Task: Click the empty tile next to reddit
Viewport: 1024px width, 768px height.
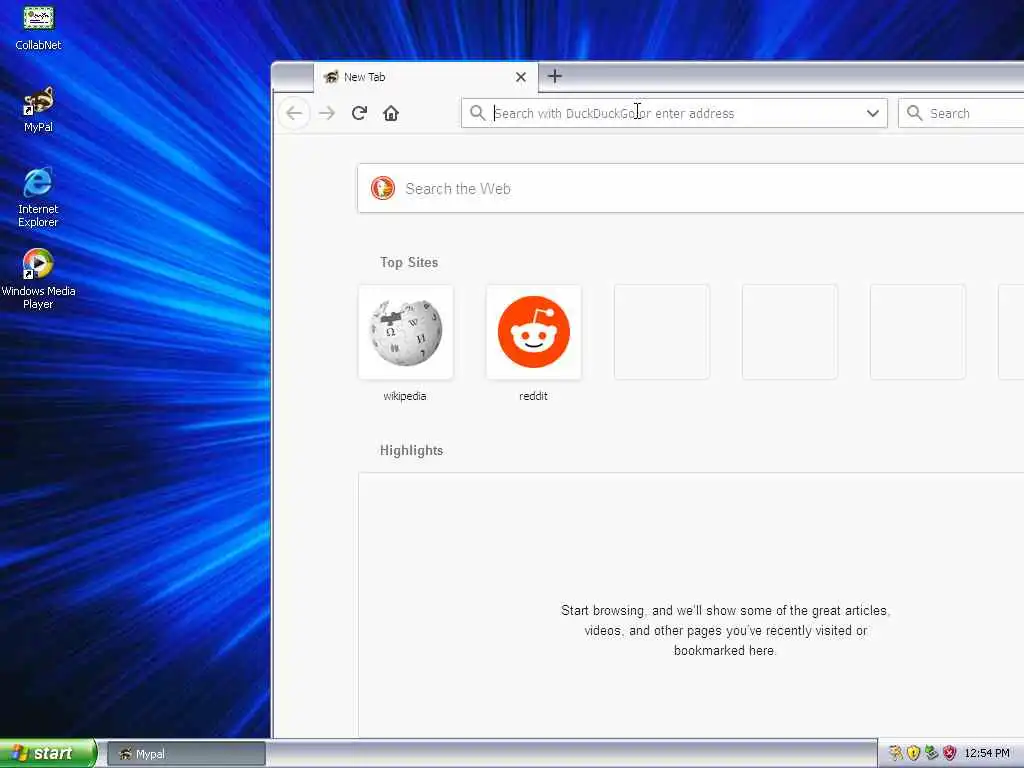Action: coord(662,332)
